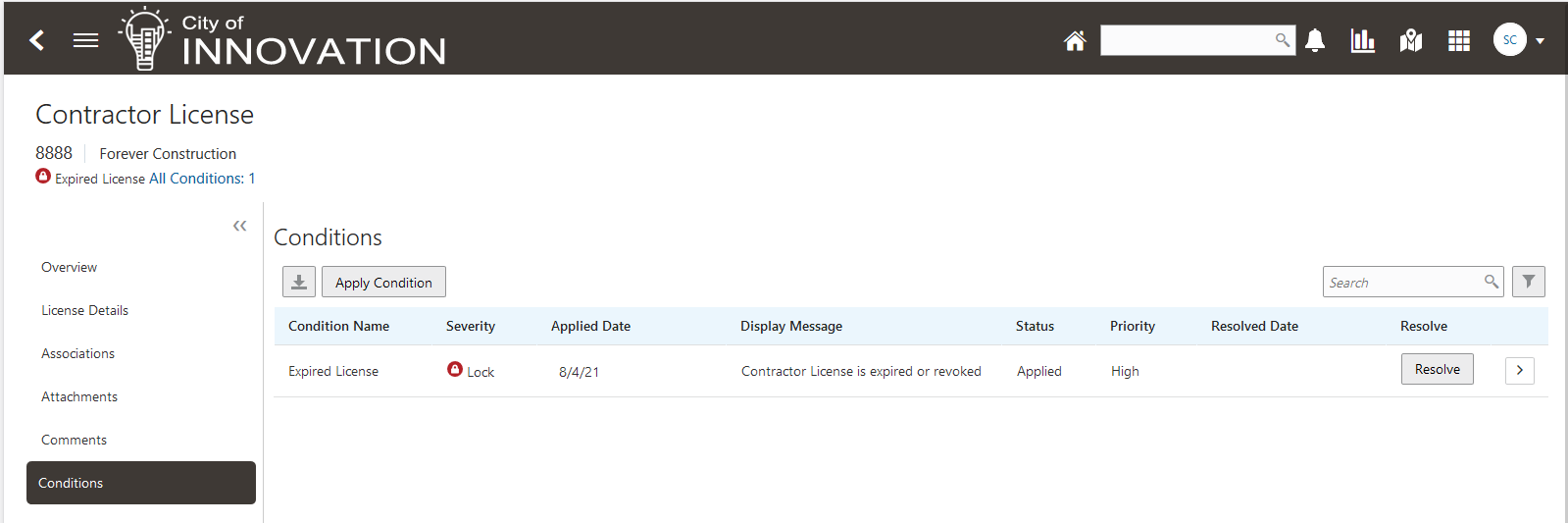
Task: Click the global search box in header
Action: tap(1187, 40)
